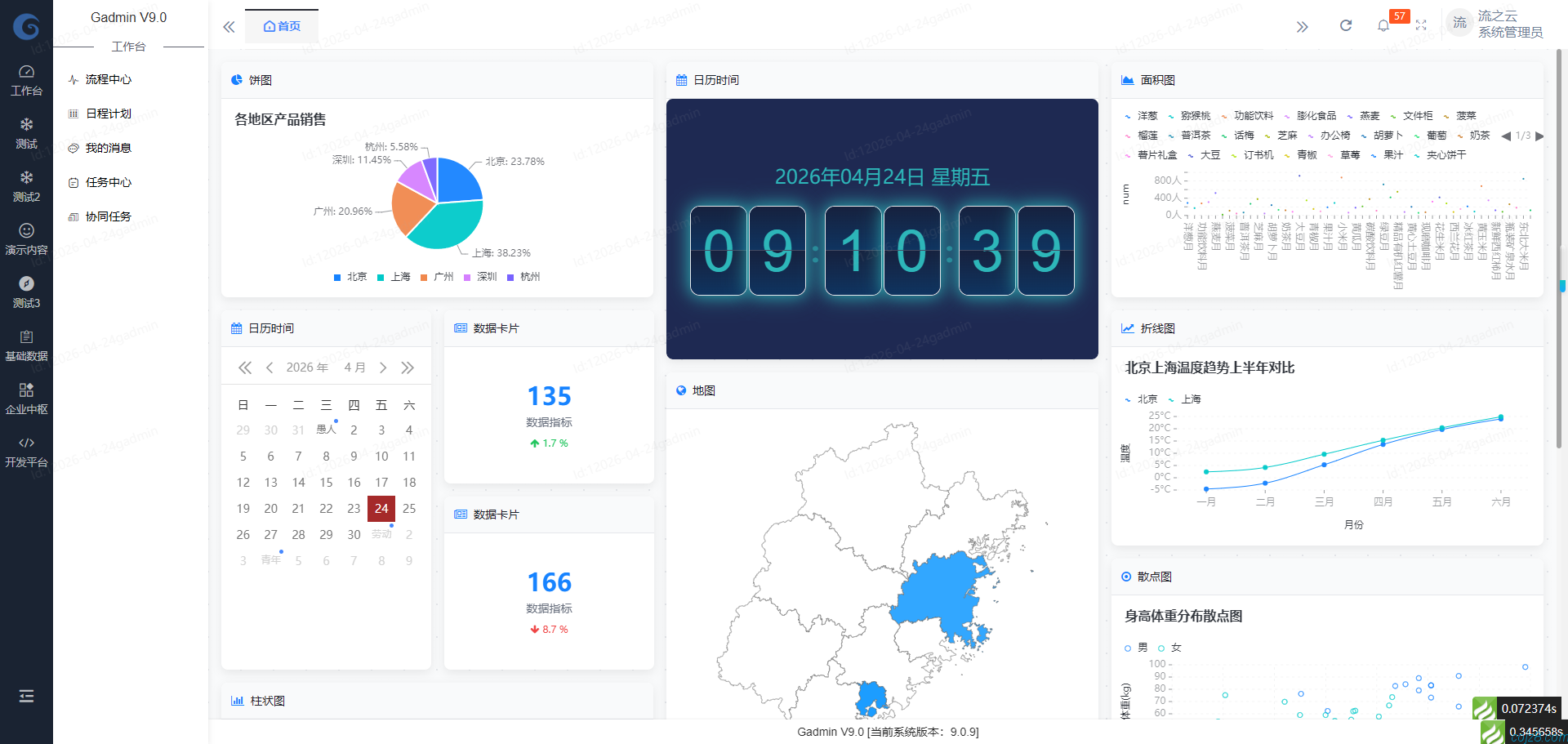1568x744 pixels.
Task: Open 日程计划 in the sidebar
Action: pos(107,114)
